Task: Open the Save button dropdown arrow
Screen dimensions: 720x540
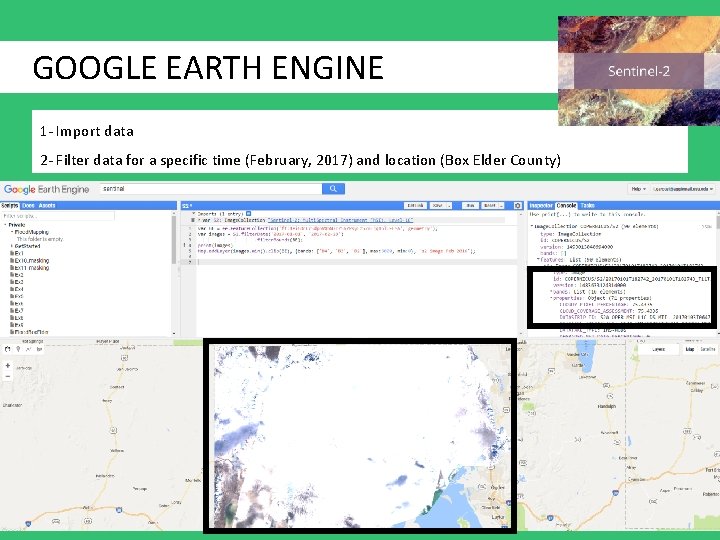Action: 449,206
